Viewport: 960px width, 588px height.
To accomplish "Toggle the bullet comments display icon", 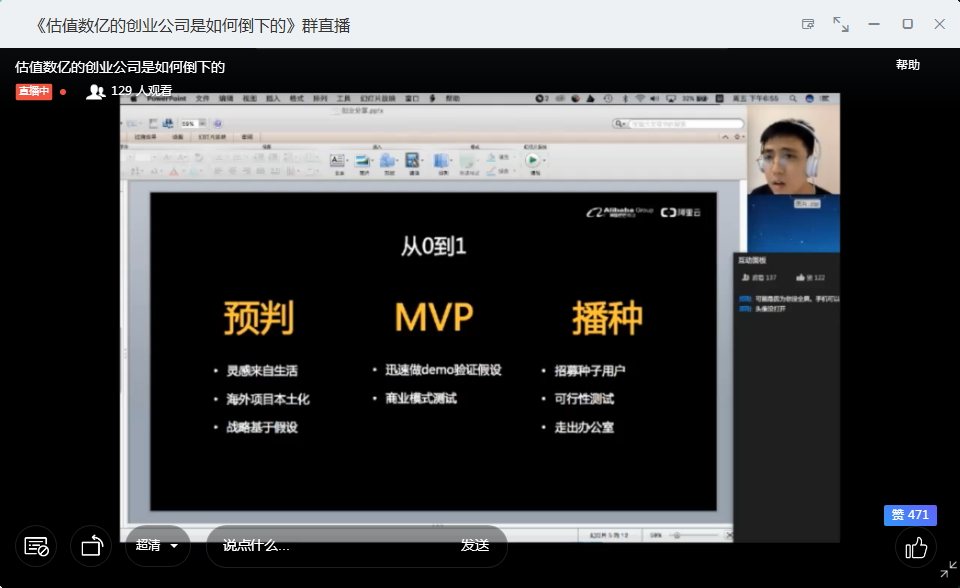I will tap(37, 546).
